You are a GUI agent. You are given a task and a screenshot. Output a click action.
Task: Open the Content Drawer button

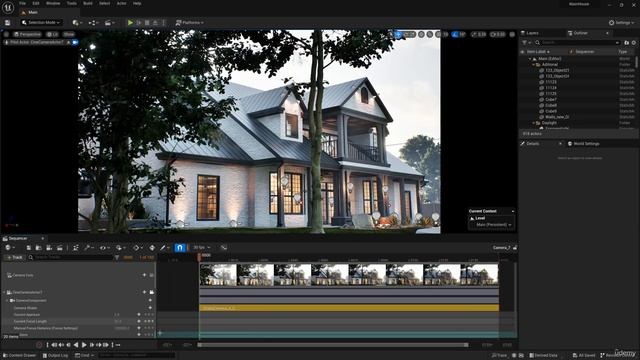(x=20, y=356)
